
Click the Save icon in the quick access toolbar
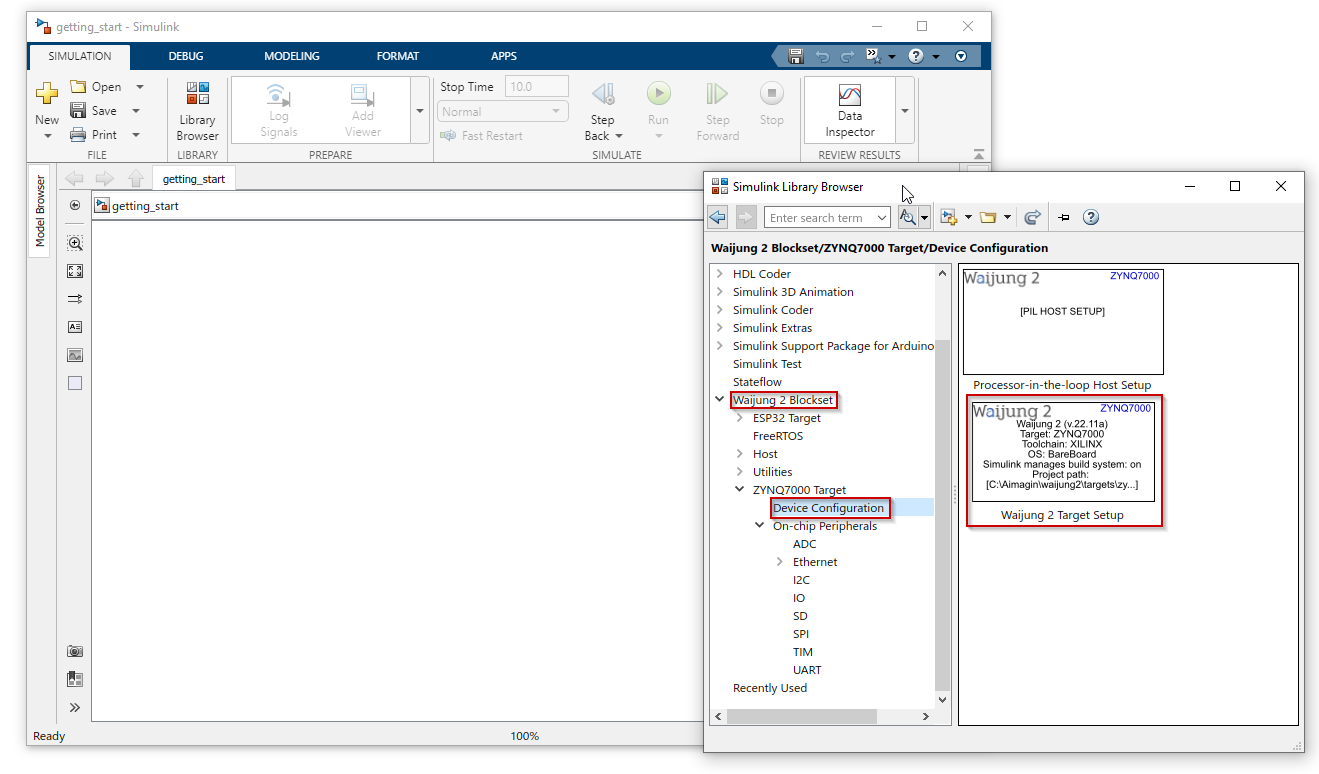[795, 56]
